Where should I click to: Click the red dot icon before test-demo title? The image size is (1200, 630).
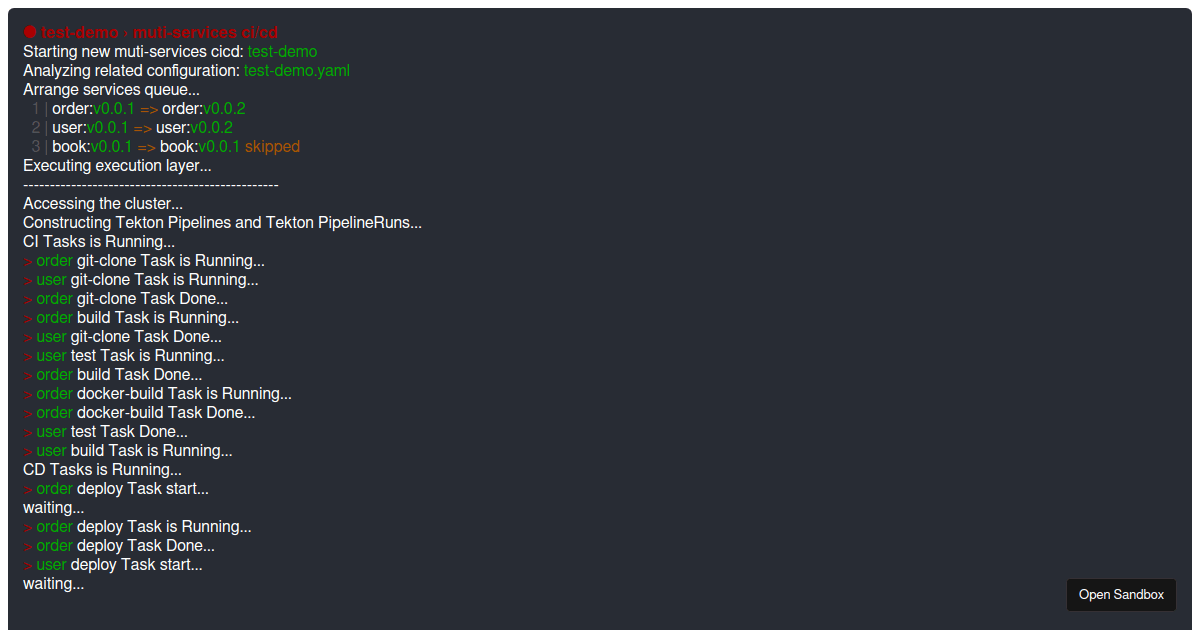point(30,32)
